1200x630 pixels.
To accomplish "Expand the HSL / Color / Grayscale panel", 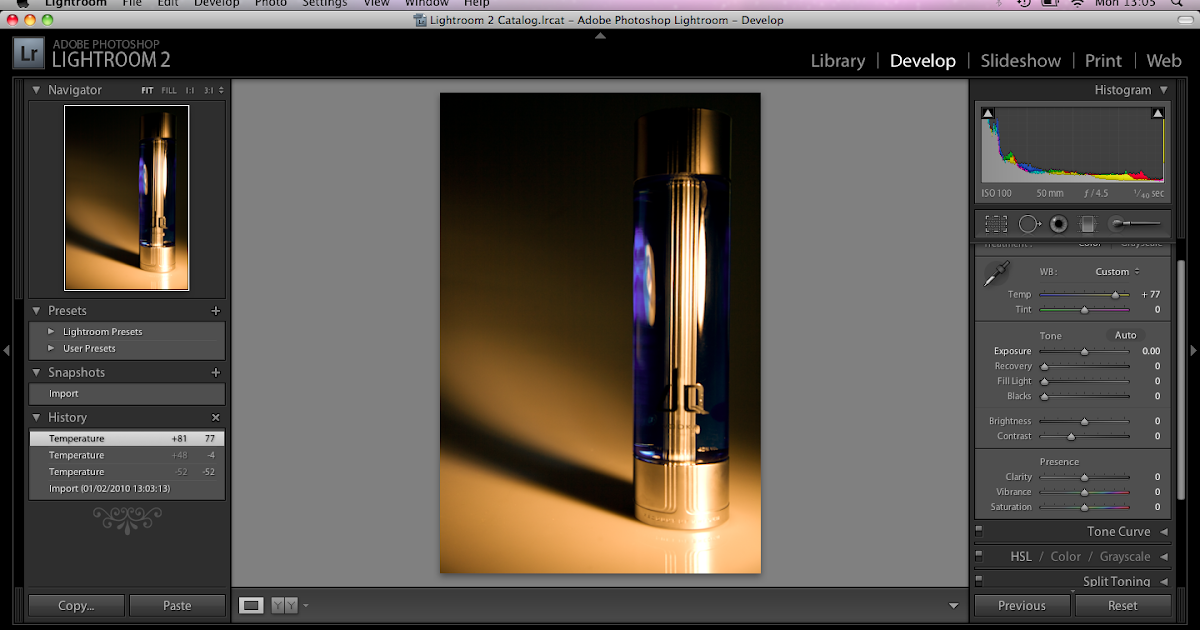I will click(x=1163, y=557).
